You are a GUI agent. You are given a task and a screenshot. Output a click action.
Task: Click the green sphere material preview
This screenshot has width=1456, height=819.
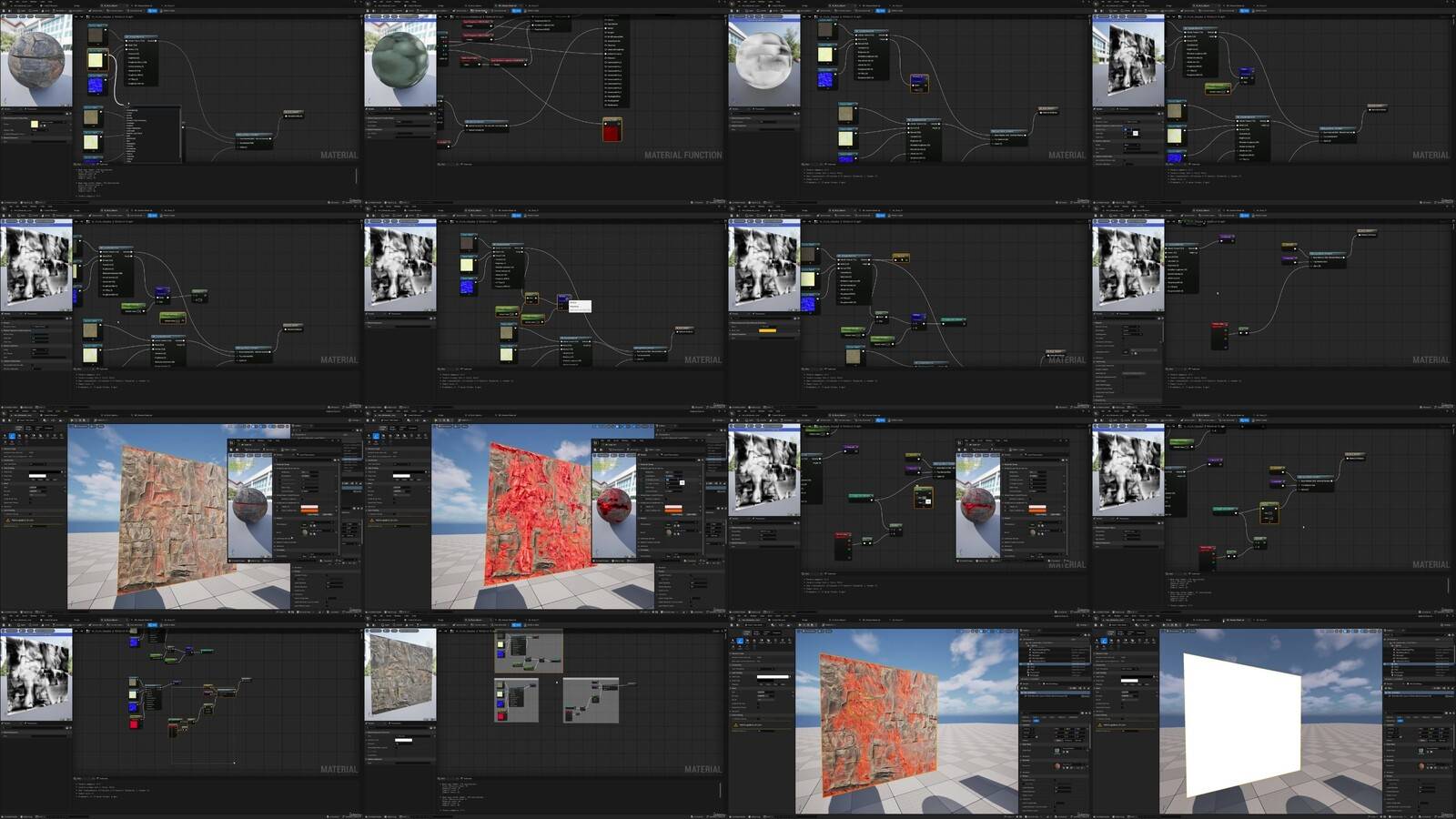click(399, 61)
